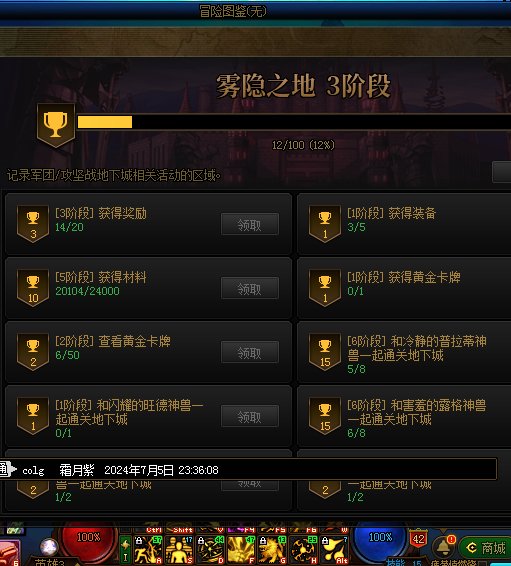Screen dimensions: 511x566
Task: Click 领取 for 获得材料 achievement
Action: tap(250, 288)
